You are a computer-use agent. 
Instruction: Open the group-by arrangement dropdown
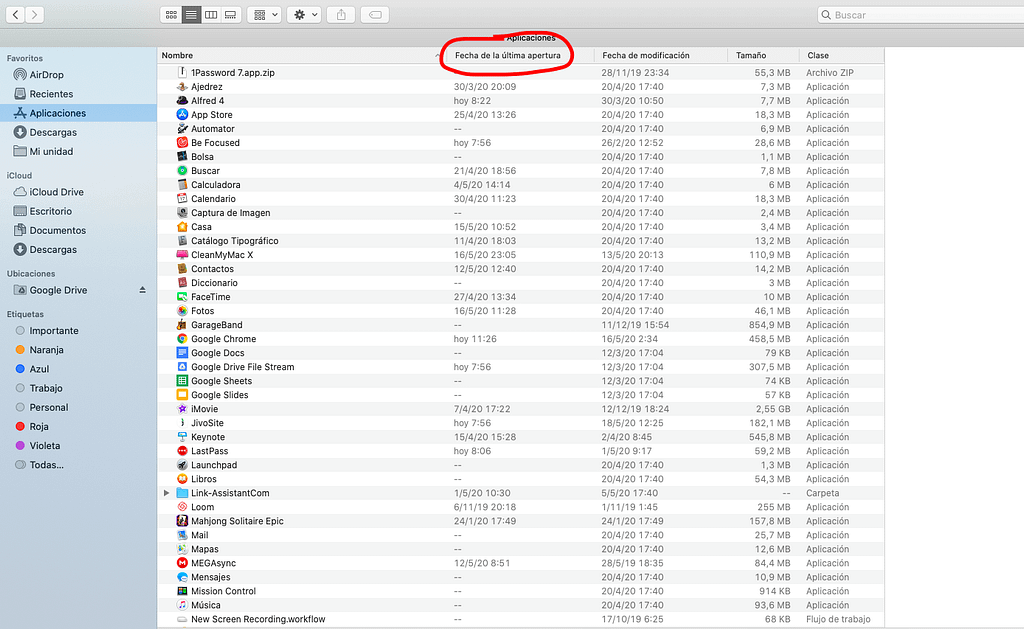[x=264, y=14]
